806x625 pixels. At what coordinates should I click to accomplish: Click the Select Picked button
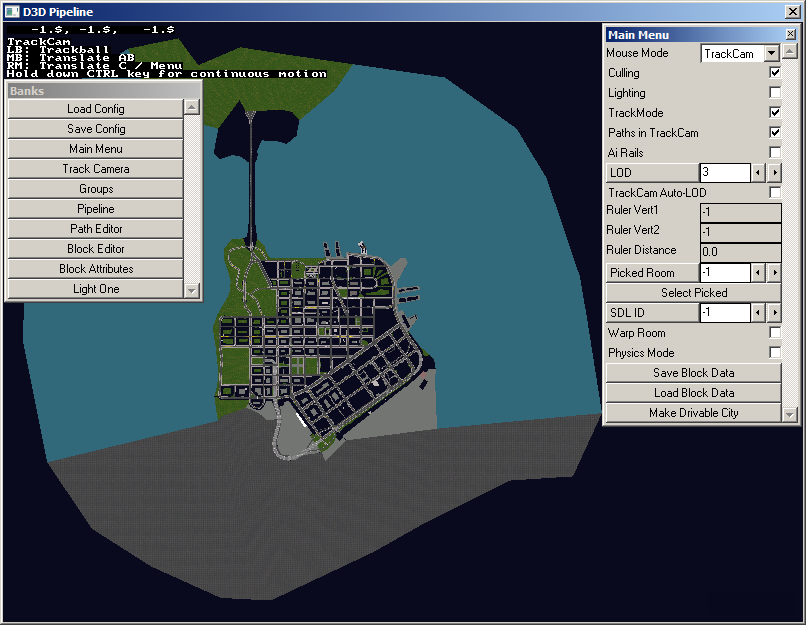coord(693,293)
